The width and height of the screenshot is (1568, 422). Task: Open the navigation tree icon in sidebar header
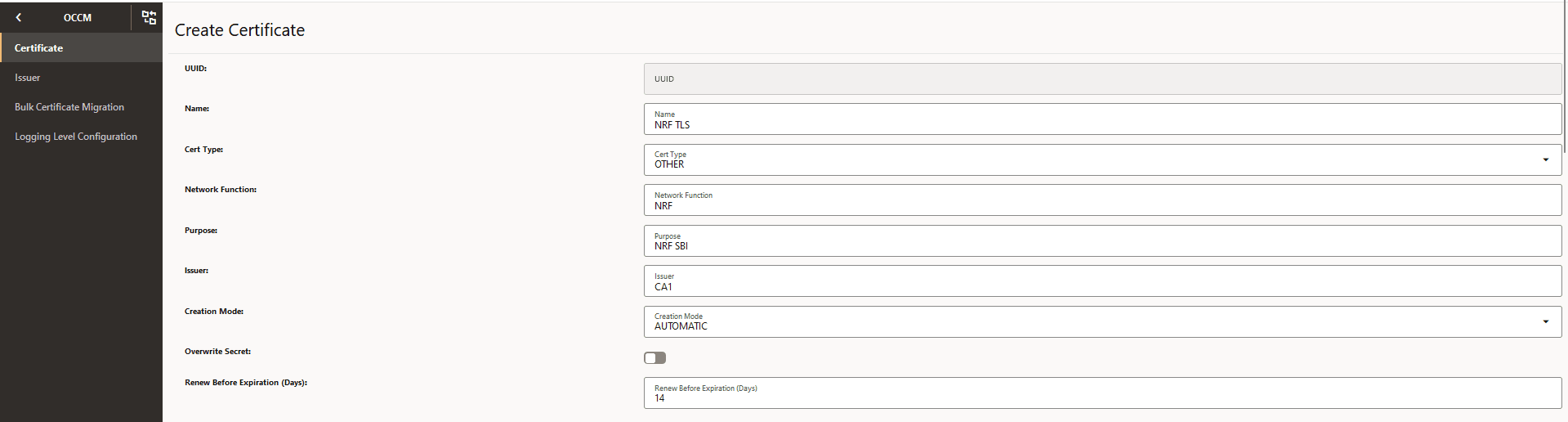pos(149,17)
